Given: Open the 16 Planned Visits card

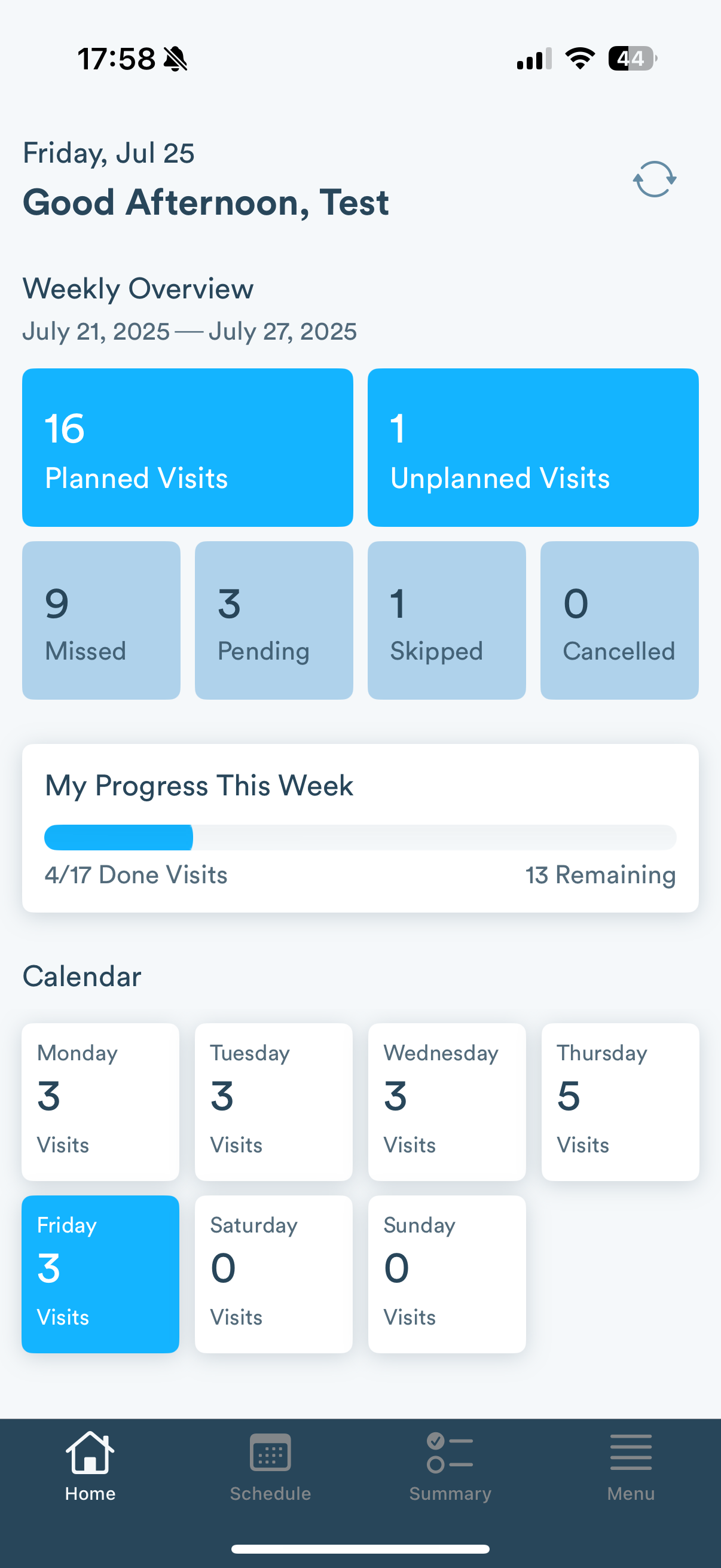Looking at the screenshot, I should 187,447.
